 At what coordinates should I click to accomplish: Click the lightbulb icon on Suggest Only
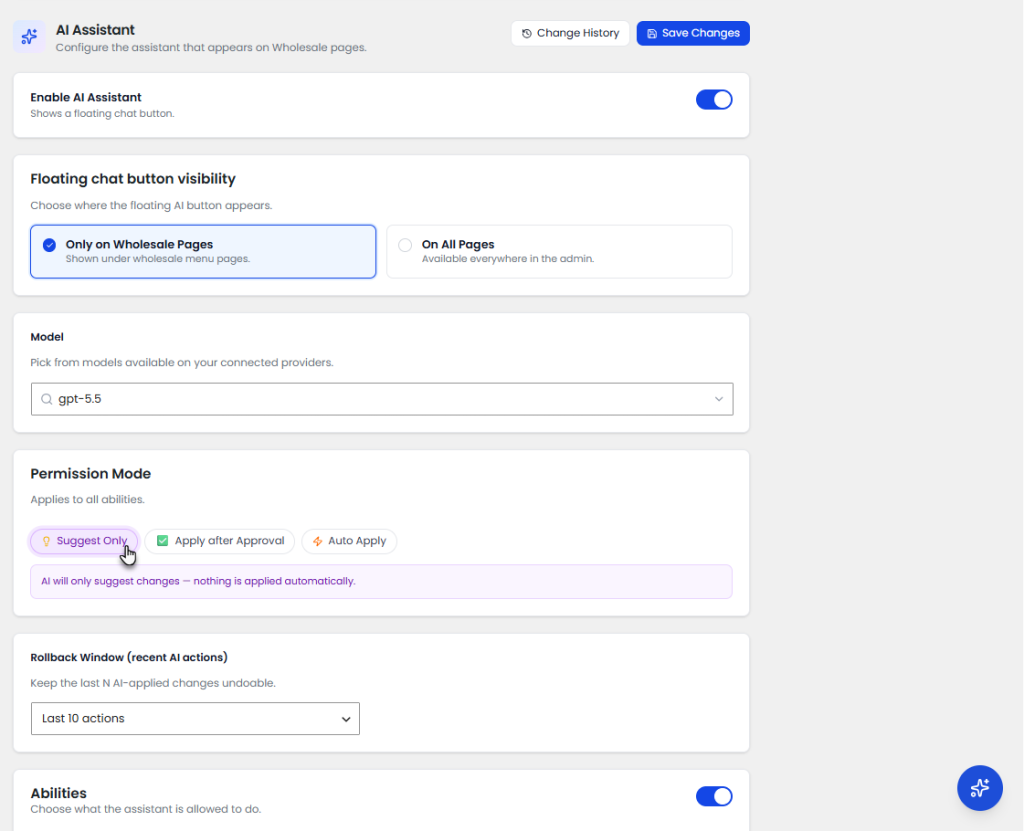[46, 541]
